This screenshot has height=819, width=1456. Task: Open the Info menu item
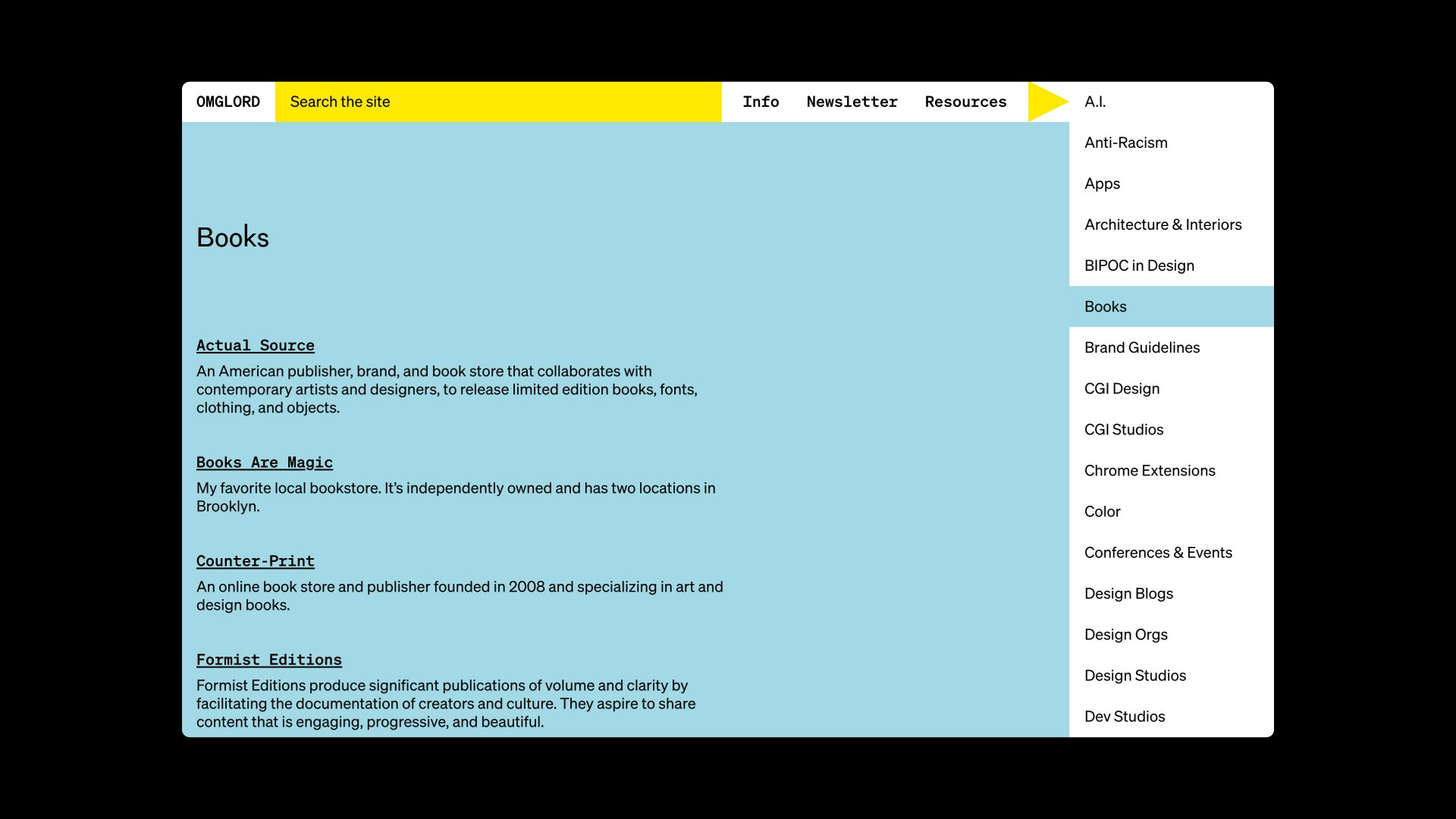click(x=761, y=102)
